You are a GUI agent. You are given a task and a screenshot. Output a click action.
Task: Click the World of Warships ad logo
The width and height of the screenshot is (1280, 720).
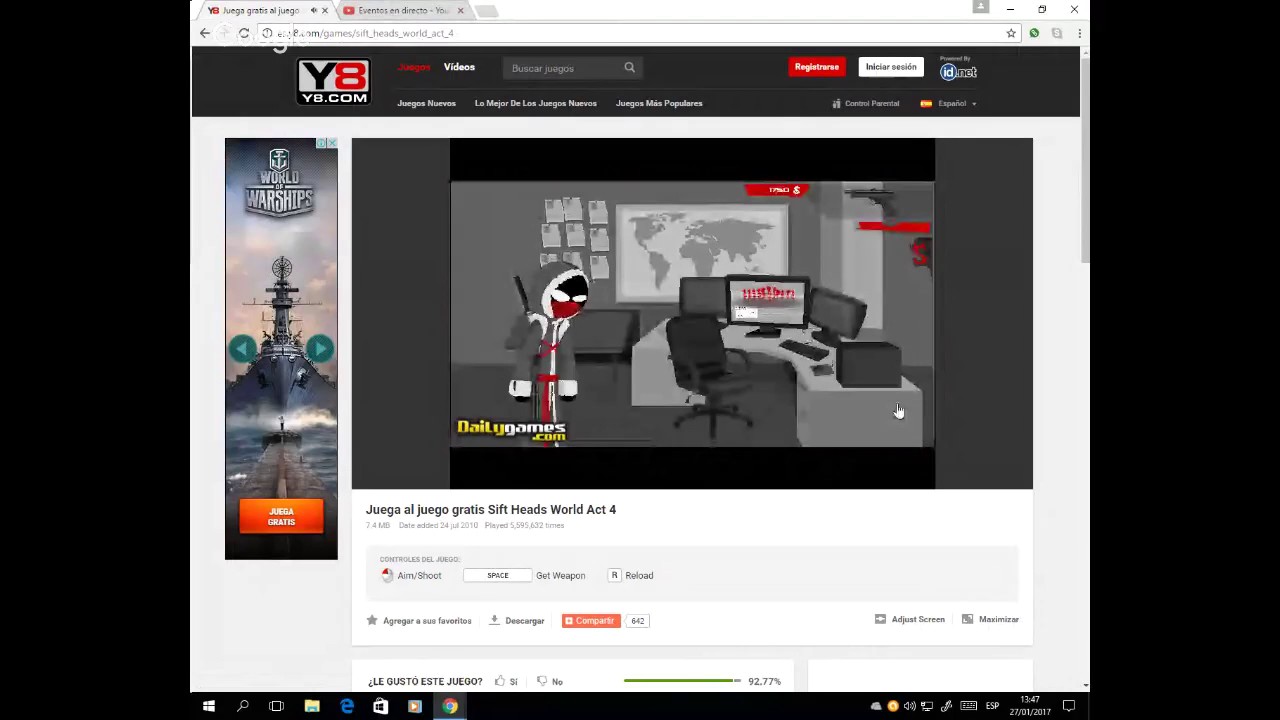279,182
